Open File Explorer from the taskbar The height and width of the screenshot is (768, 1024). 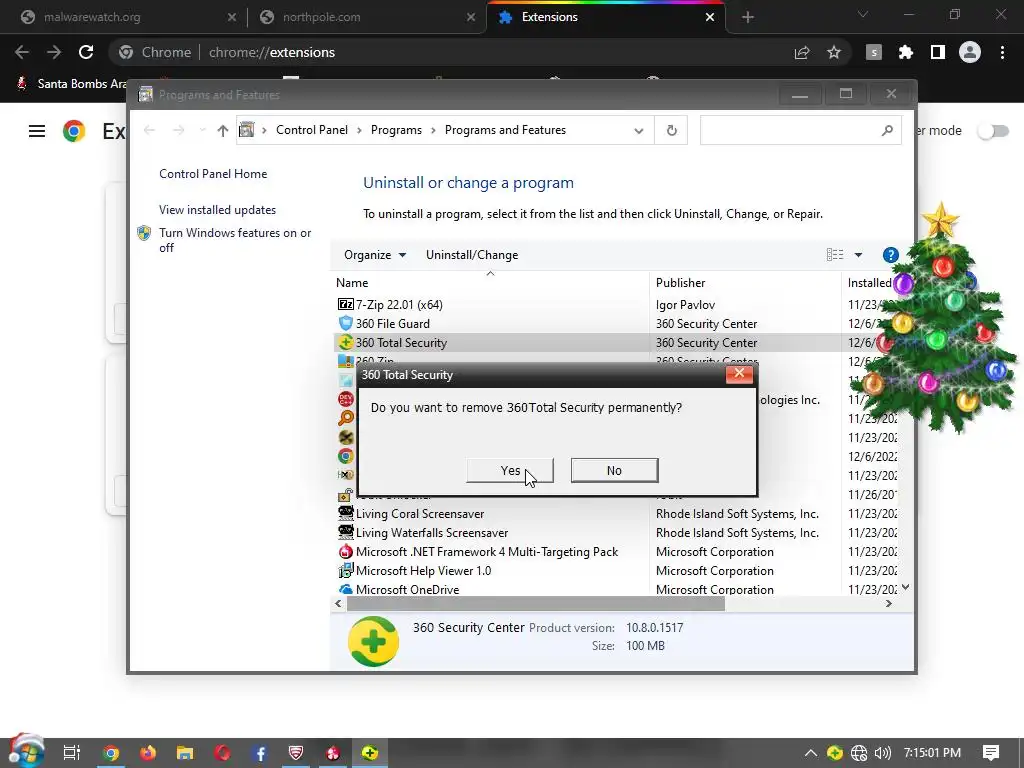point(185,753)
